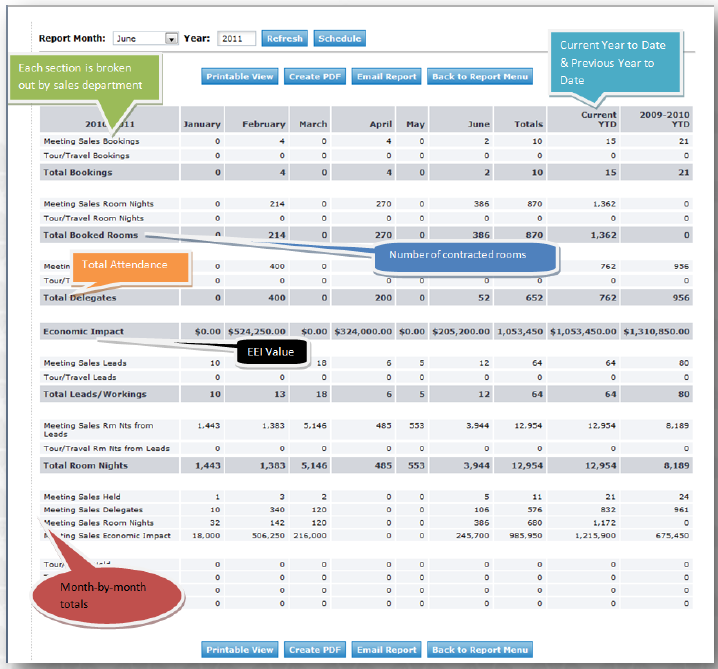Click the Total Room Nights row label
Screen dimensions: 718x669
pos(85,466)
